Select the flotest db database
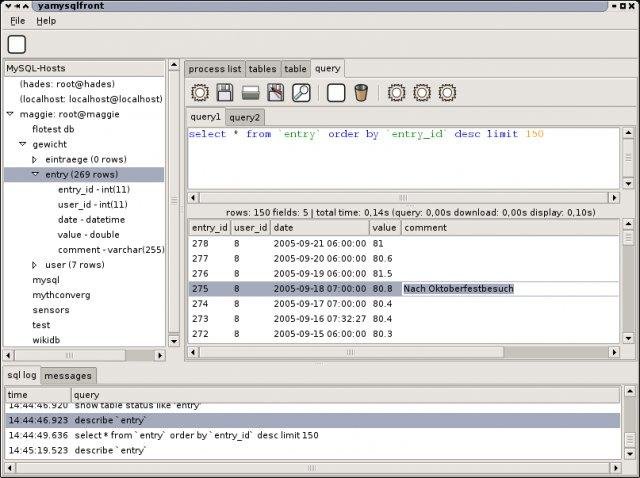This screenshot has height=478, width=640. pos(53,129)
